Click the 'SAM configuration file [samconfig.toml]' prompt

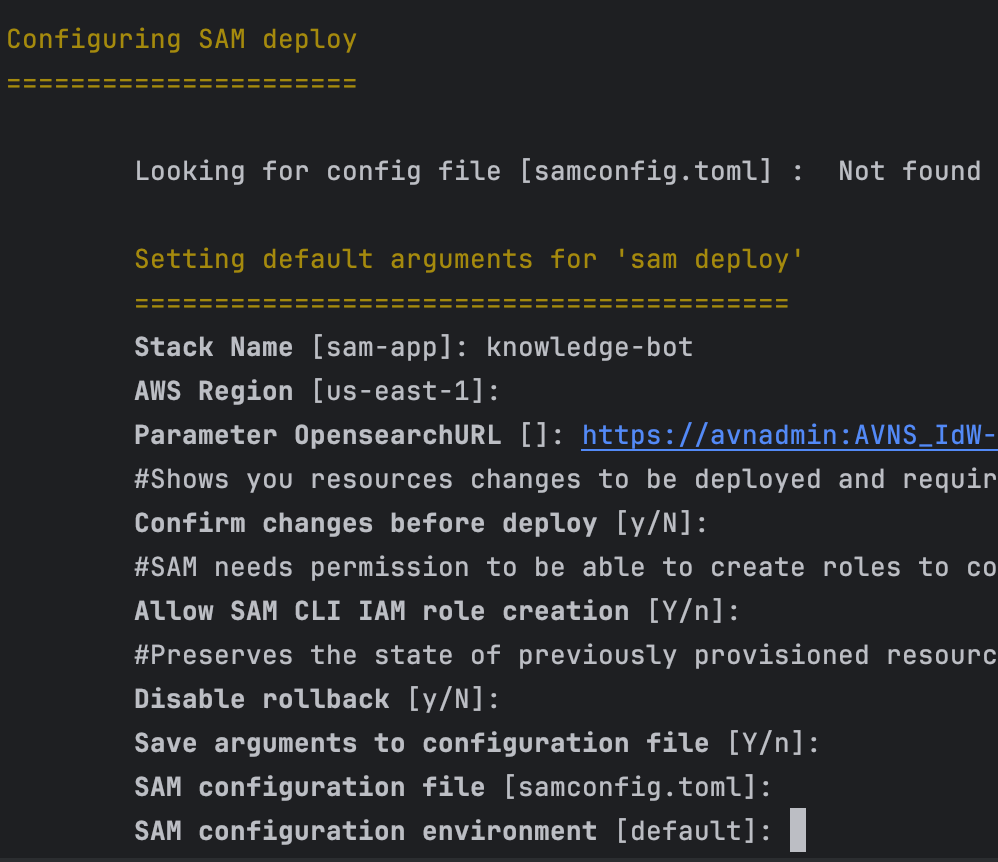[x=450, y=787]
